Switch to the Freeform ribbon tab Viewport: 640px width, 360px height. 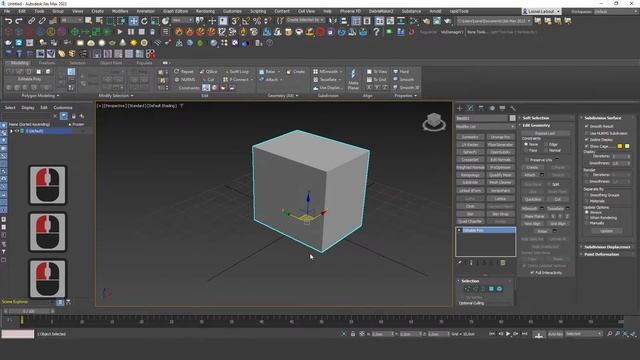point(47,63)
